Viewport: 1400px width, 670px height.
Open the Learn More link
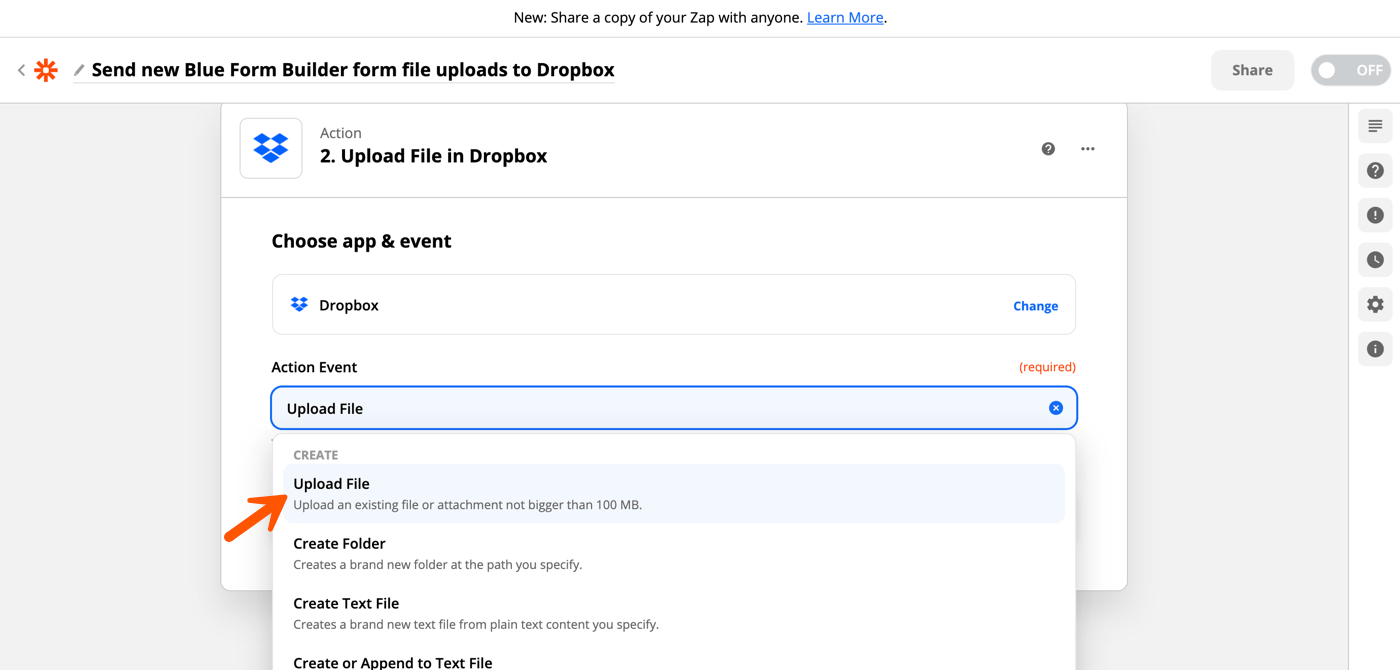pos(844,17)
